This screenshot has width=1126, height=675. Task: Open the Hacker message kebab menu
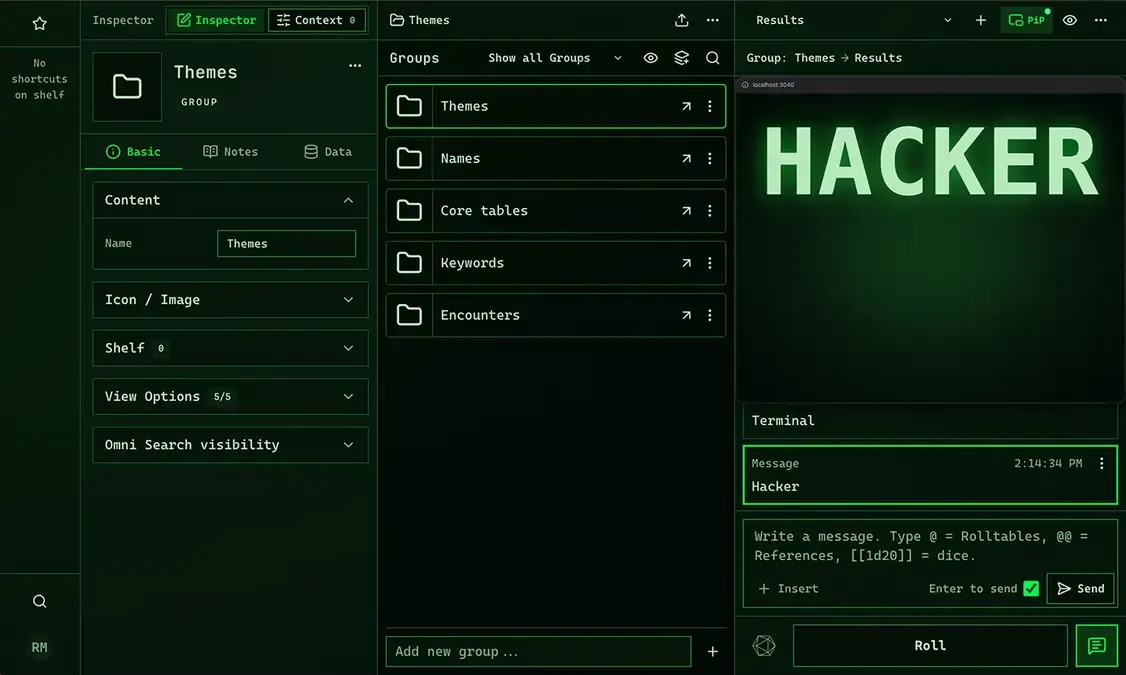tap(1102, 464)
